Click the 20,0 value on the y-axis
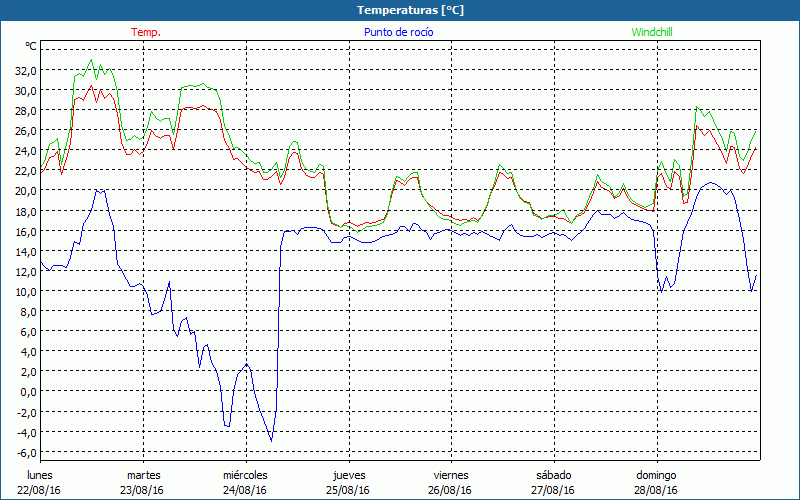800x500 pixels. pos(24,191)
